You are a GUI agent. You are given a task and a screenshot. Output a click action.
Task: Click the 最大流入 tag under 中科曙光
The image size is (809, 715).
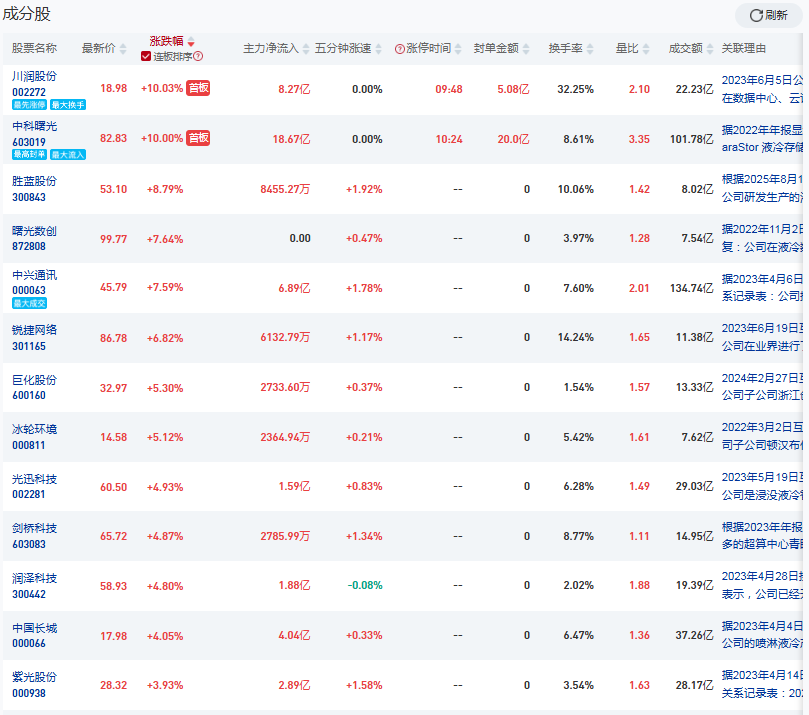68,155
